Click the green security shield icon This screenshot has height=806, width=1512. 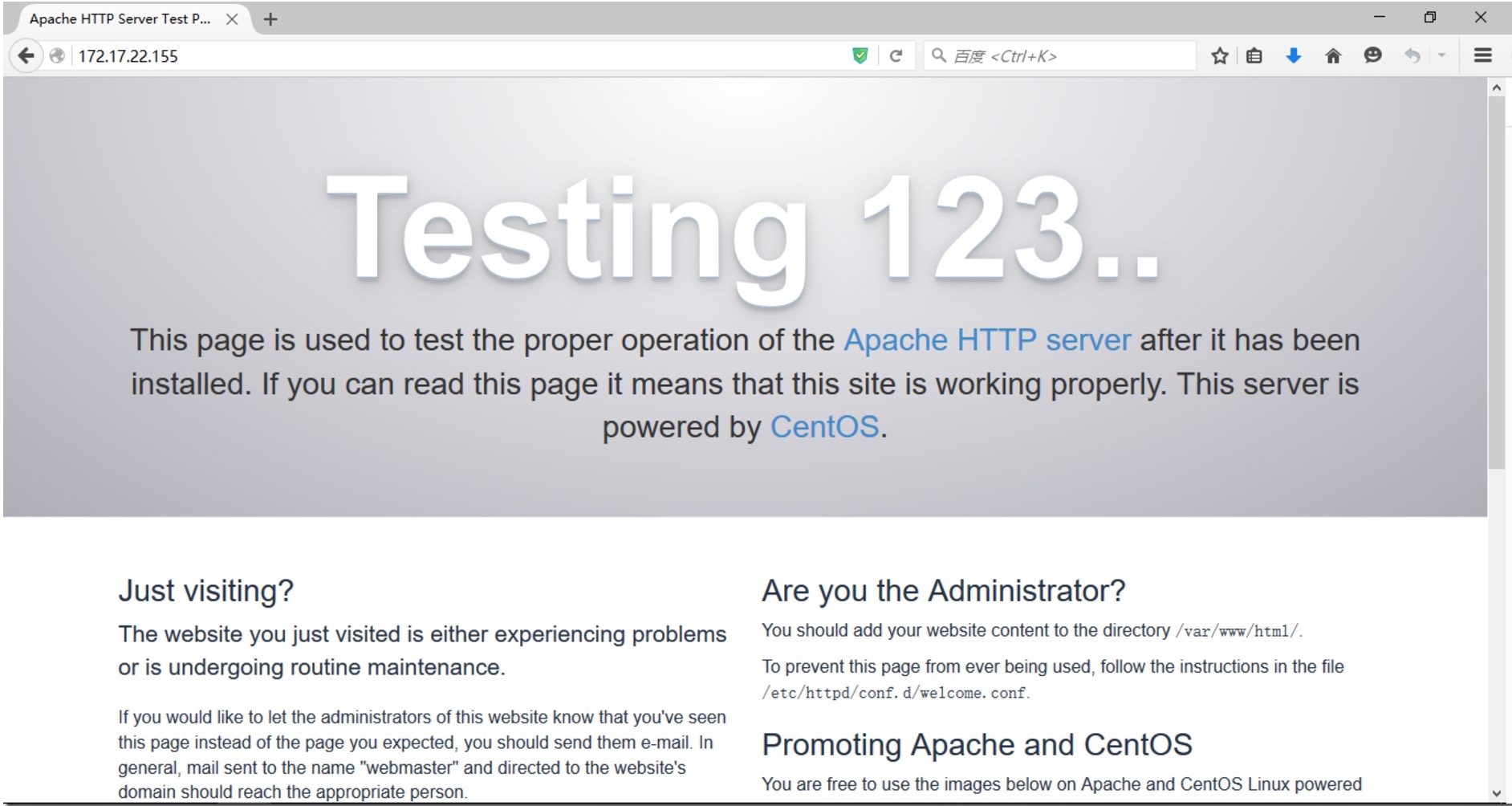[860, 55]
